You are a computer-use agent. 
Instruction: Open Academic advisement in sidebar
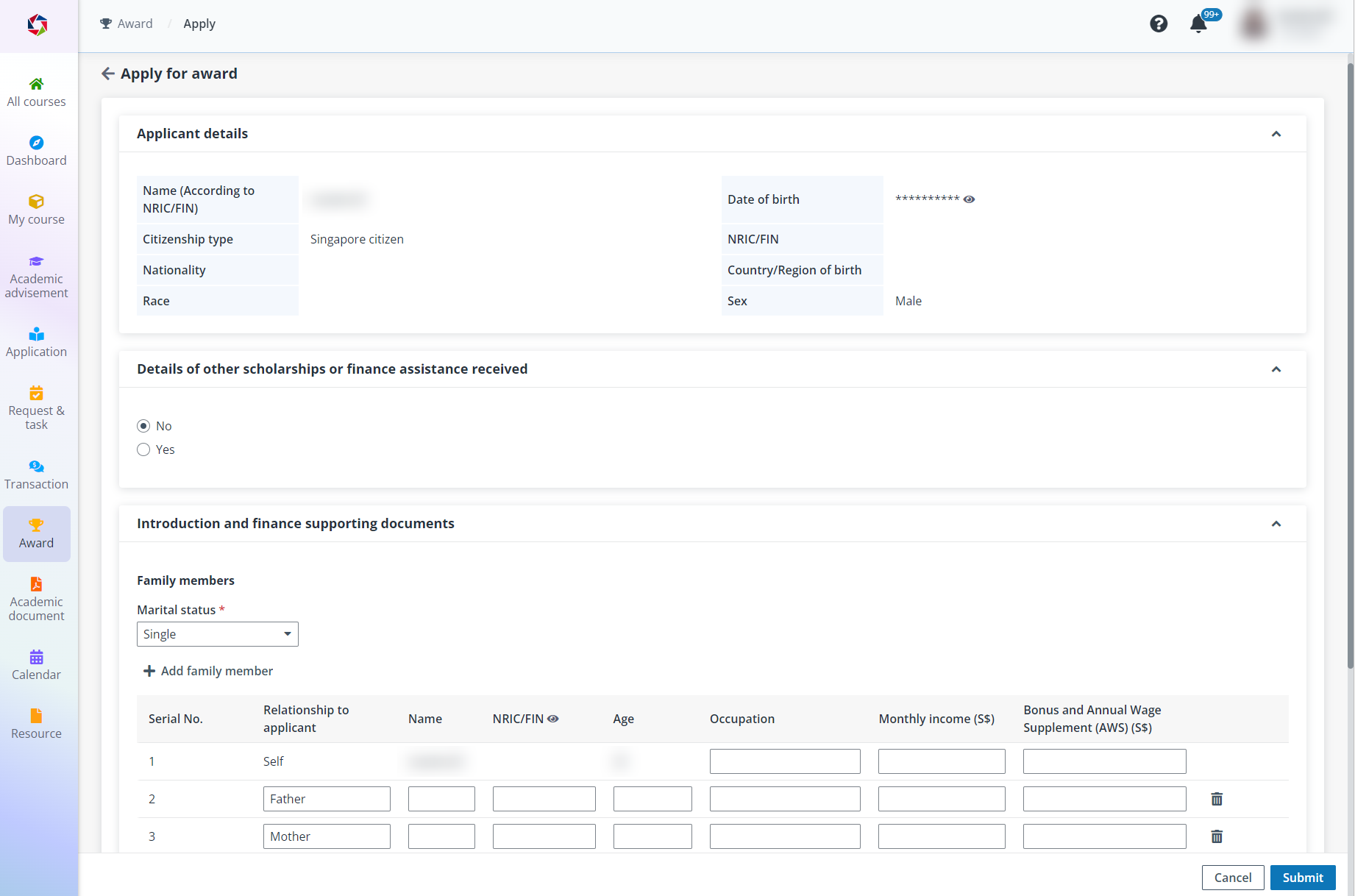36,277
